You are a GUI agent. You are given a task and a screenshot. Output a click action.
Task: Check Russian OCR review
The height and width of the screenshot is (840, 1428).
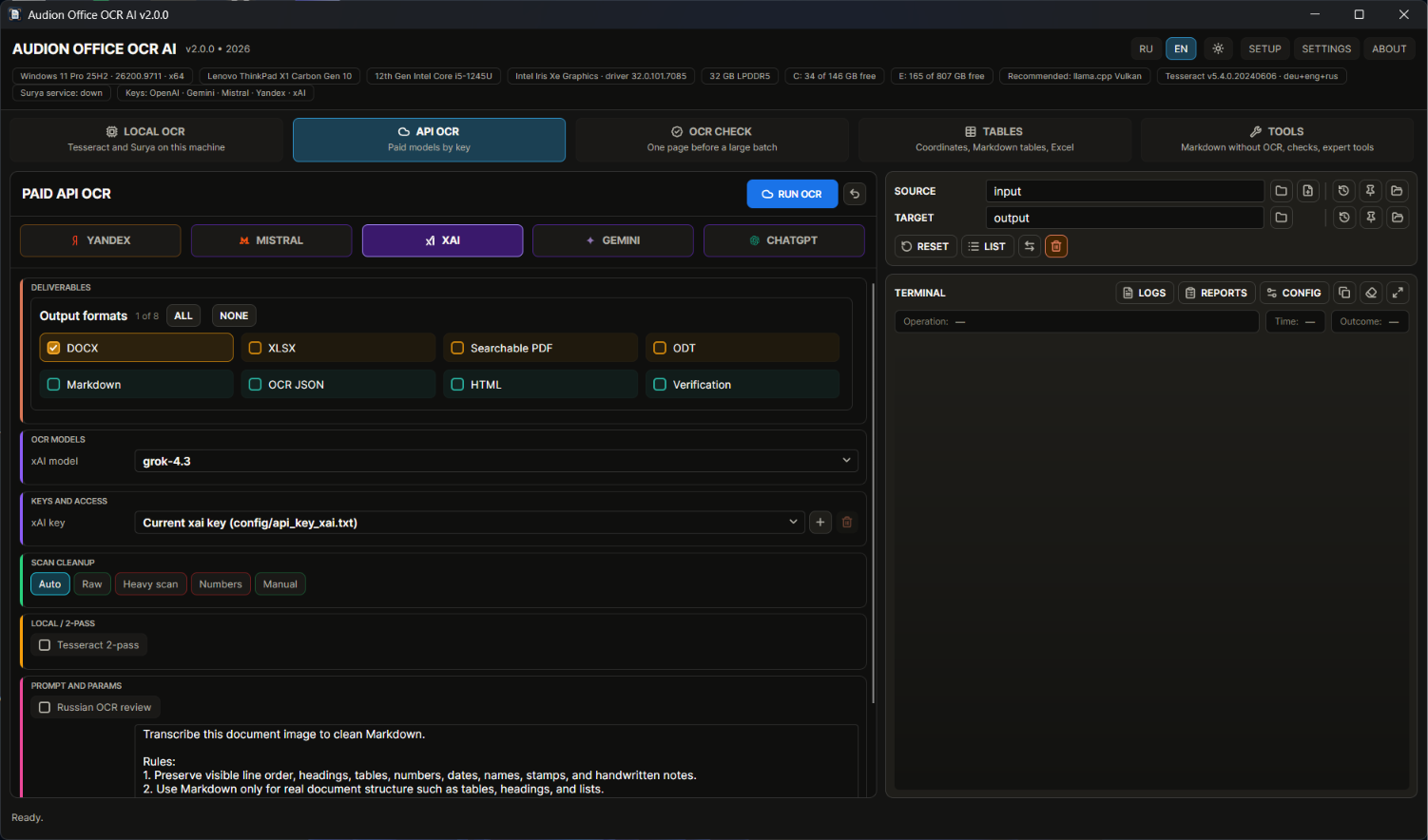[x=95, y=707]
